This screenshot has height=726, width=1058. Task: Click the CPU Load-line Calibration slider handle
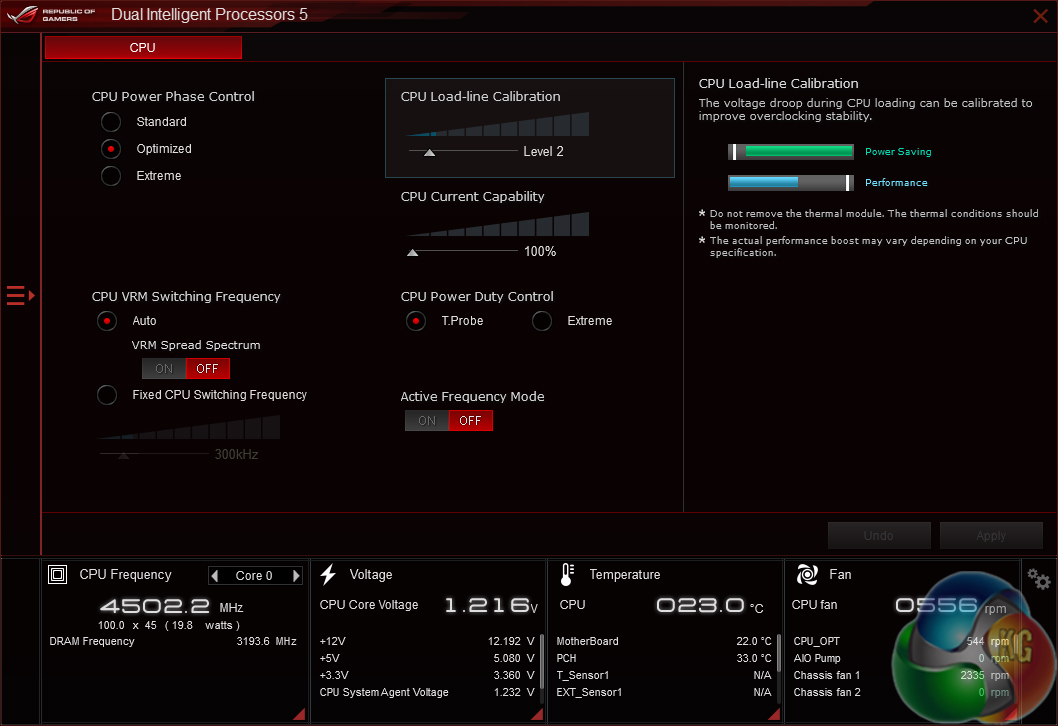pyautogui.click(x=429, y=152)
